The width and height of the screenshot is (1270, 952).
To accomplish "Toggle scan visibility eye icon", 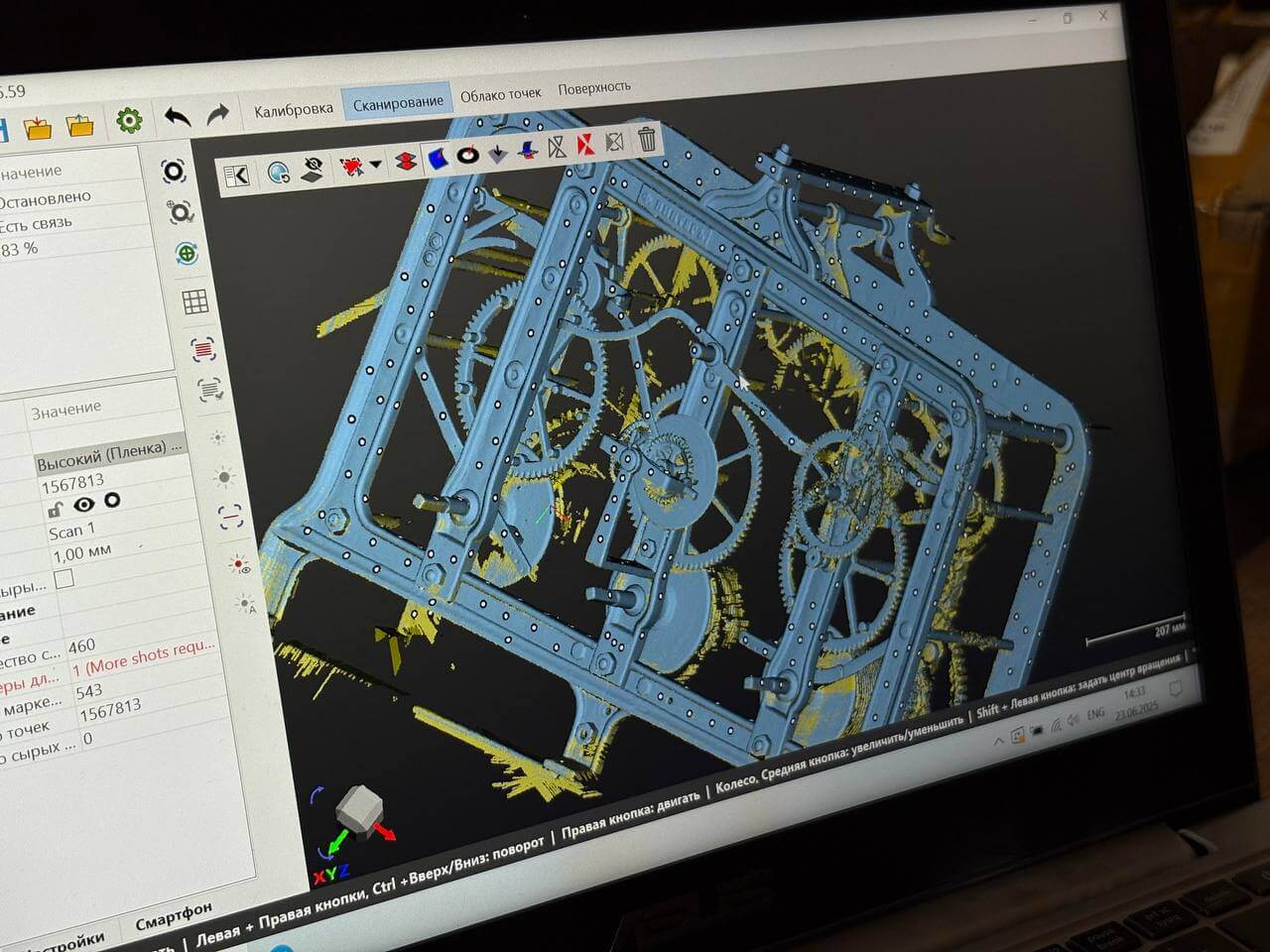I will [x=84, y=506].
